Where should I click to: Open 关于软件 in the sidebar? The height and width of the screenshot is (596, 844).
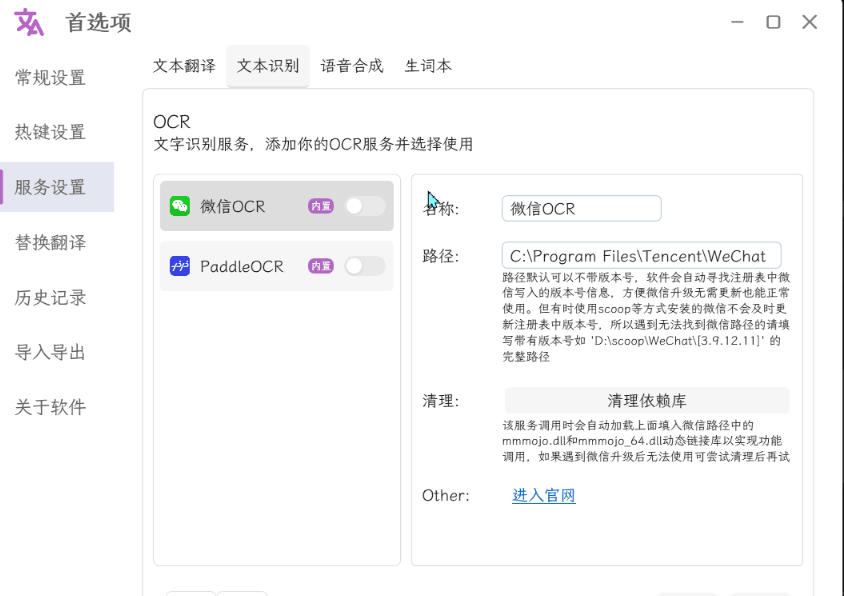50,407
